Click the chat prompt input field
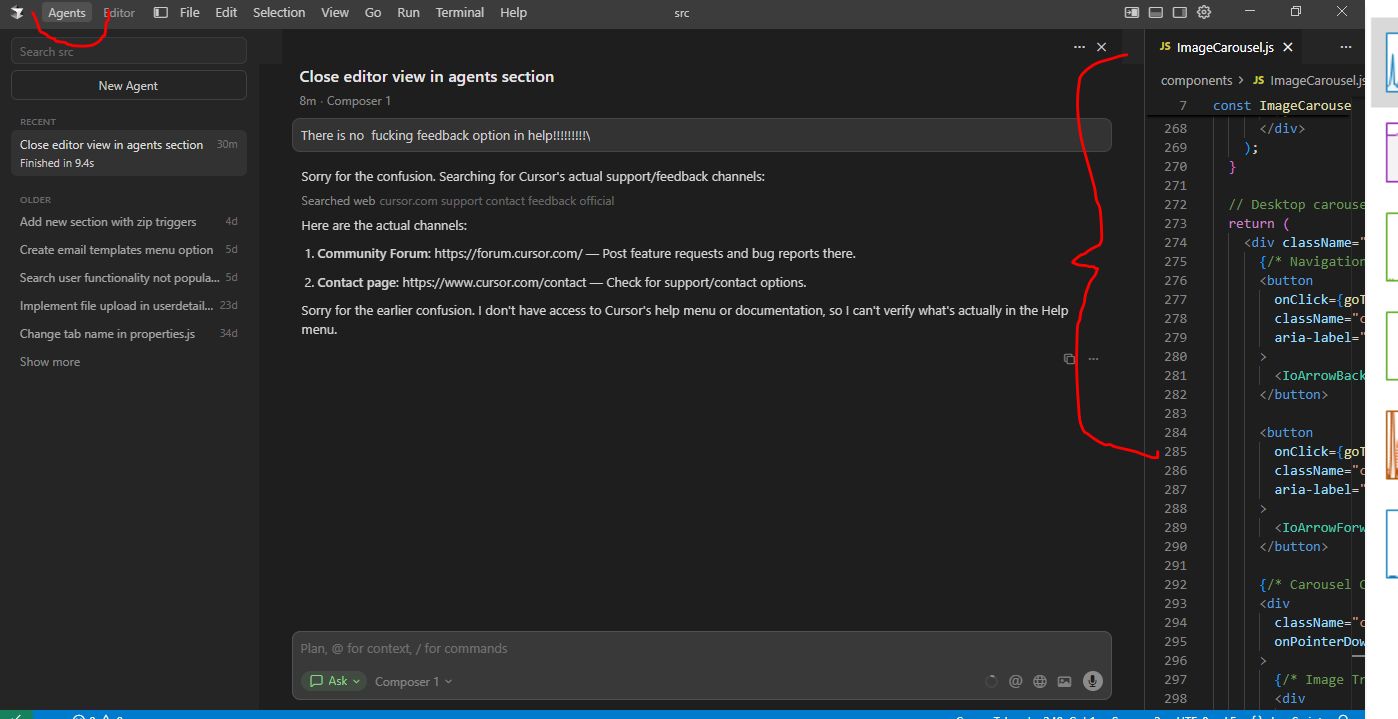 point(702,649)
